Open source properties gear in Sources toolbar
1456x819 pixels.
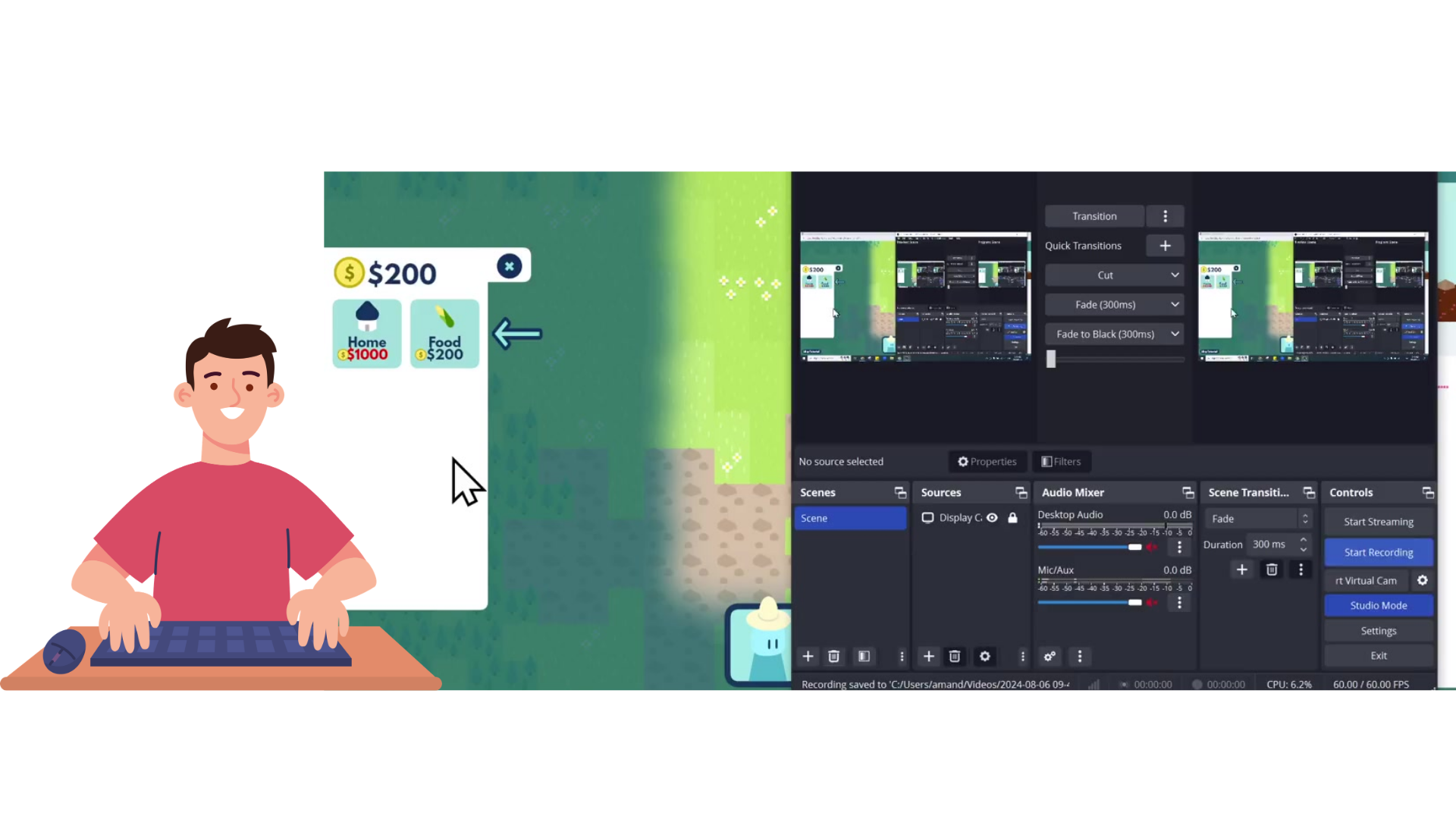point(984,657)
